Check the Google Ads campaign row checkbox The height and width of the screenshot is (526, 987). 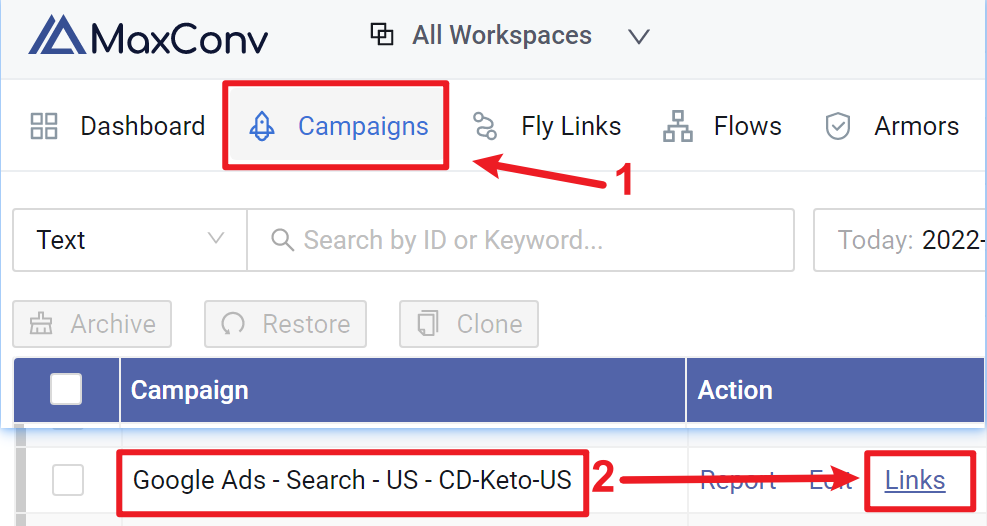tap(68, 480)
